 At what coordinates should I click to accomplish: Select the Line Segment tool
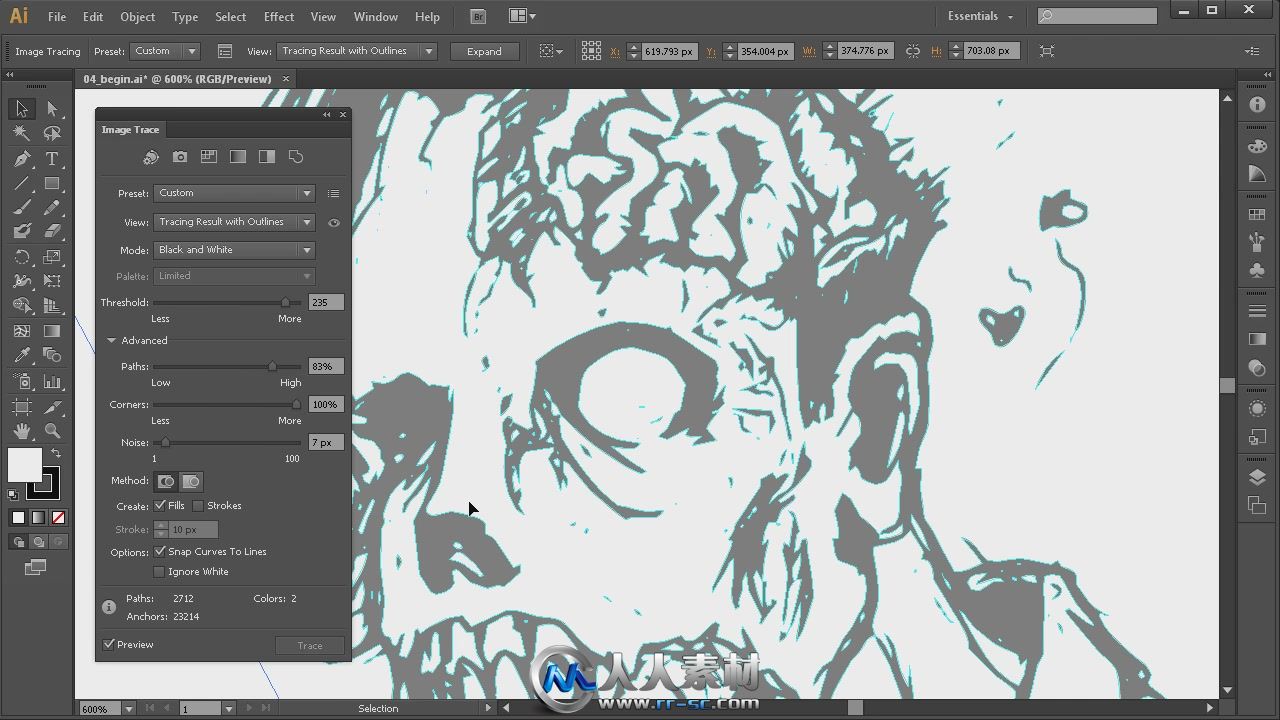click(21, 184)
